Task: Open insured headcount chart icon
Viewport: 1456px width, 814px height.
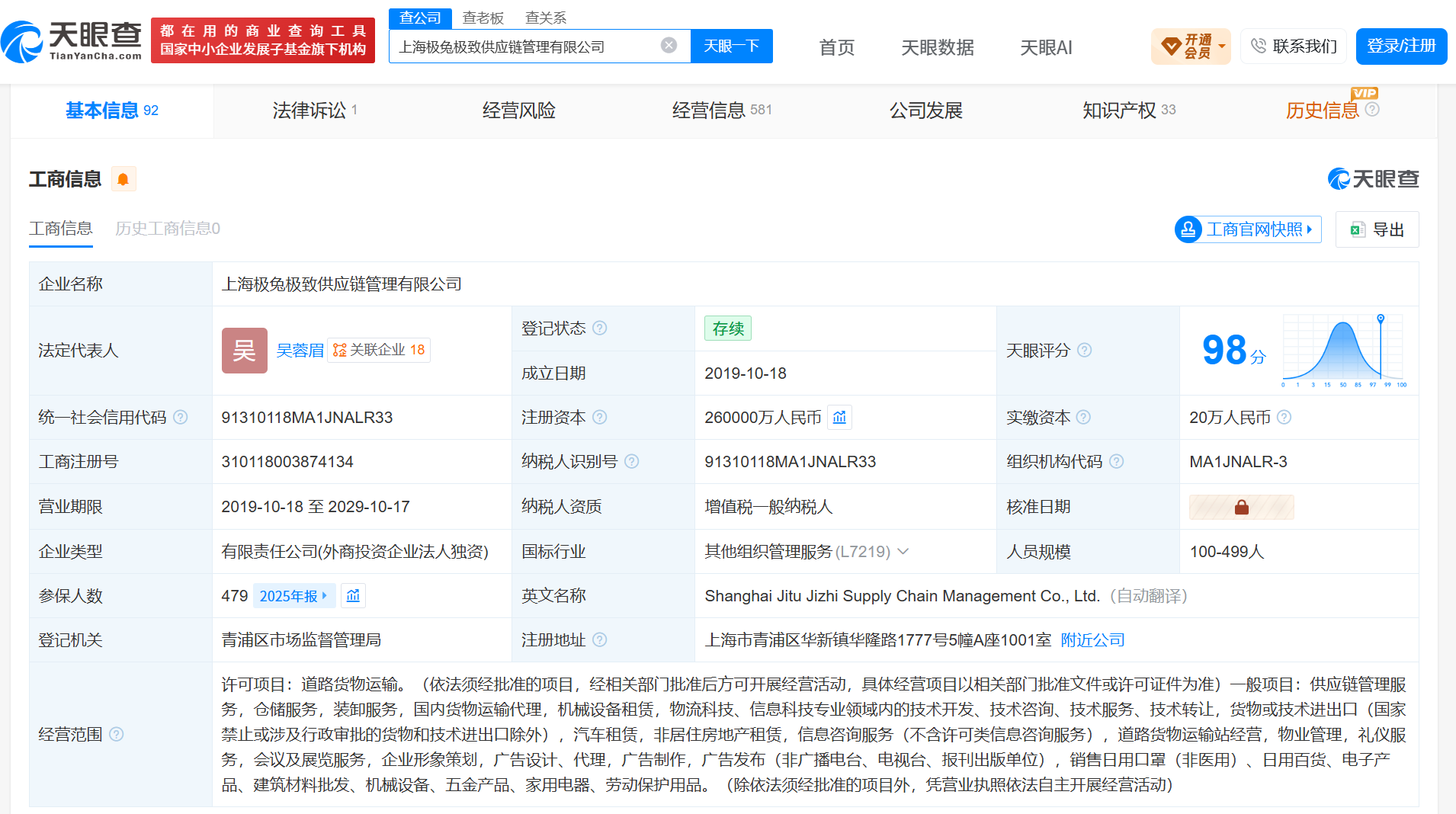Action: click(353, 596)
